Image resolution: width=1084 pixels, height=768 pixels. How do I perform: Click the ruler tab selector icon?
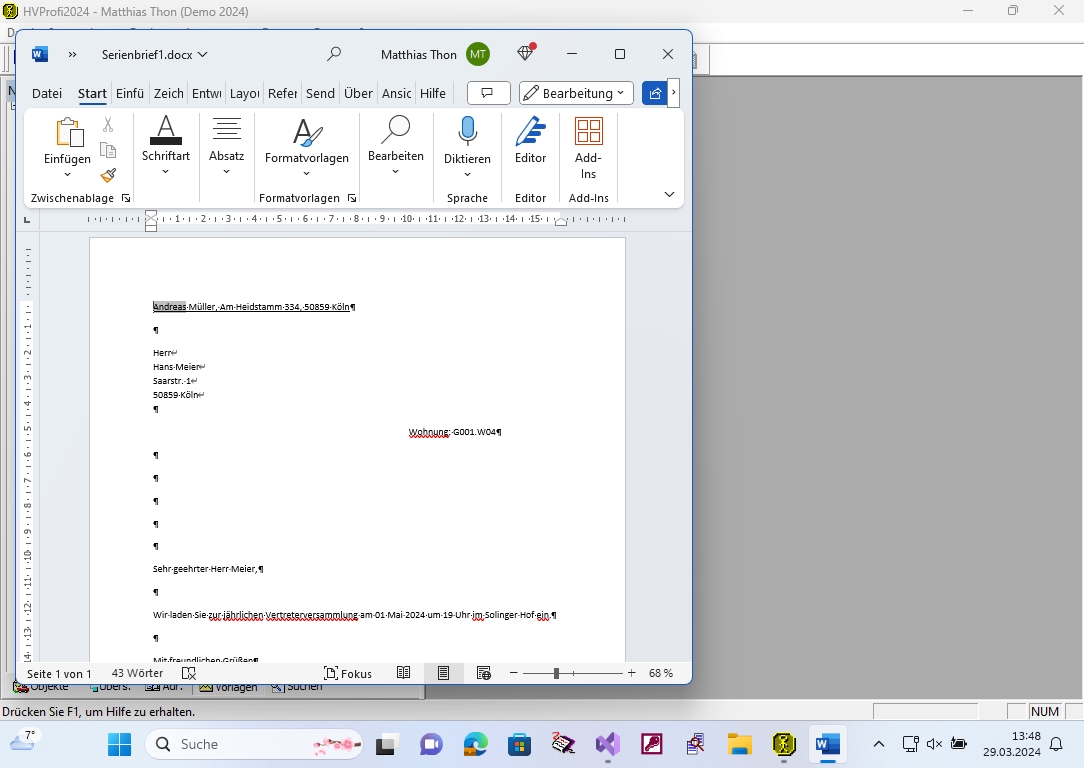coord(27,220)
